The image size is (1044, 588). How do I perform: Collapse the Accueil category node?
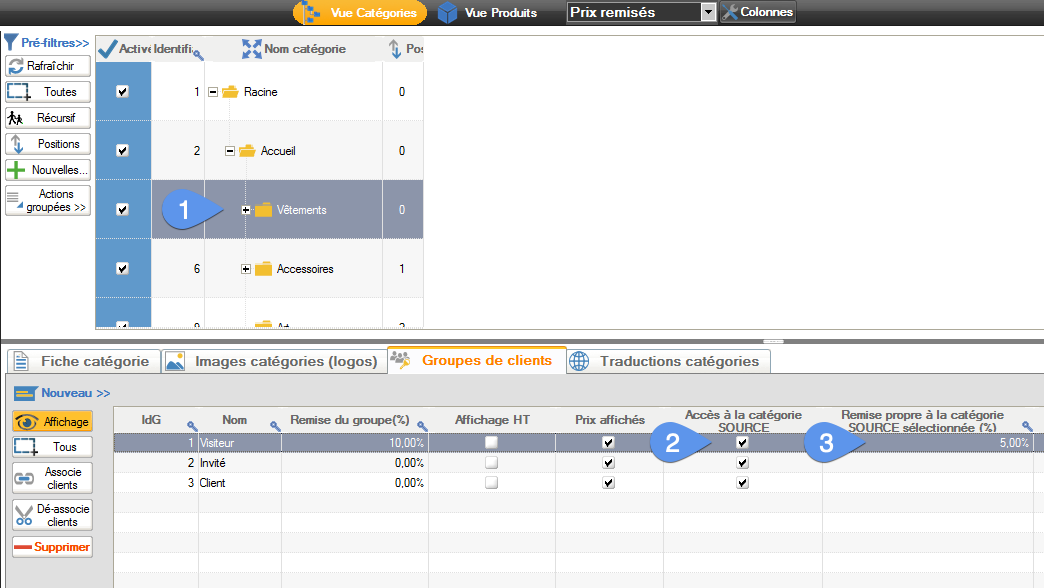[x=230, y=151]
